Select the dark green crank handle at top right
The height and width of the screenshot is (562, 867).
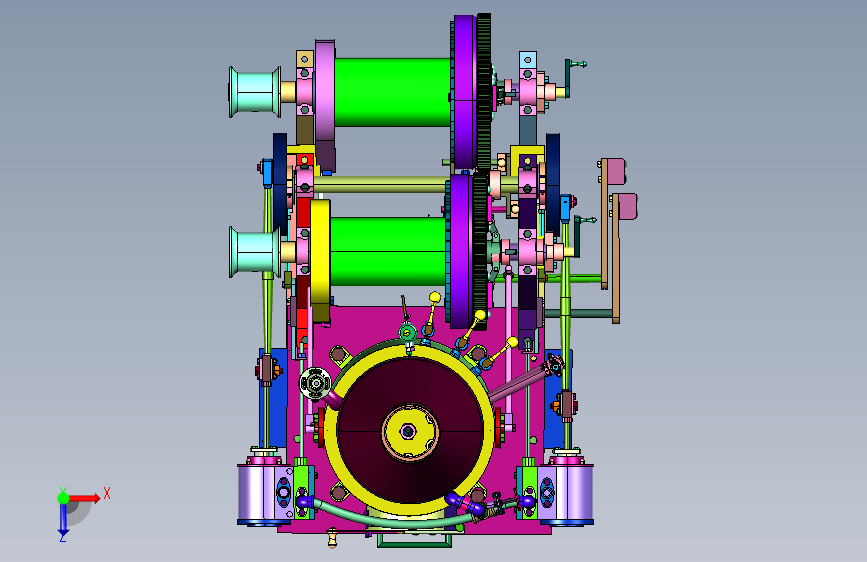(568, 77)
